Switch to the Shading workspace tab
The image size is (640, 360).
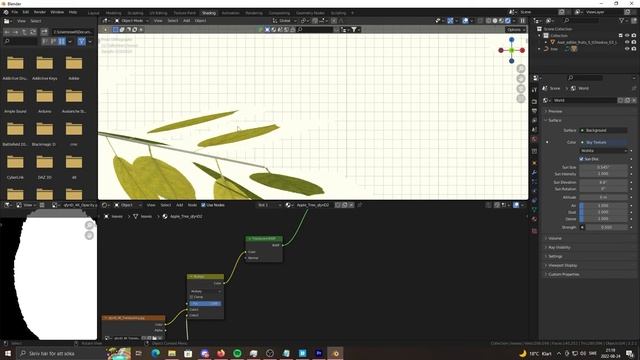209,13
